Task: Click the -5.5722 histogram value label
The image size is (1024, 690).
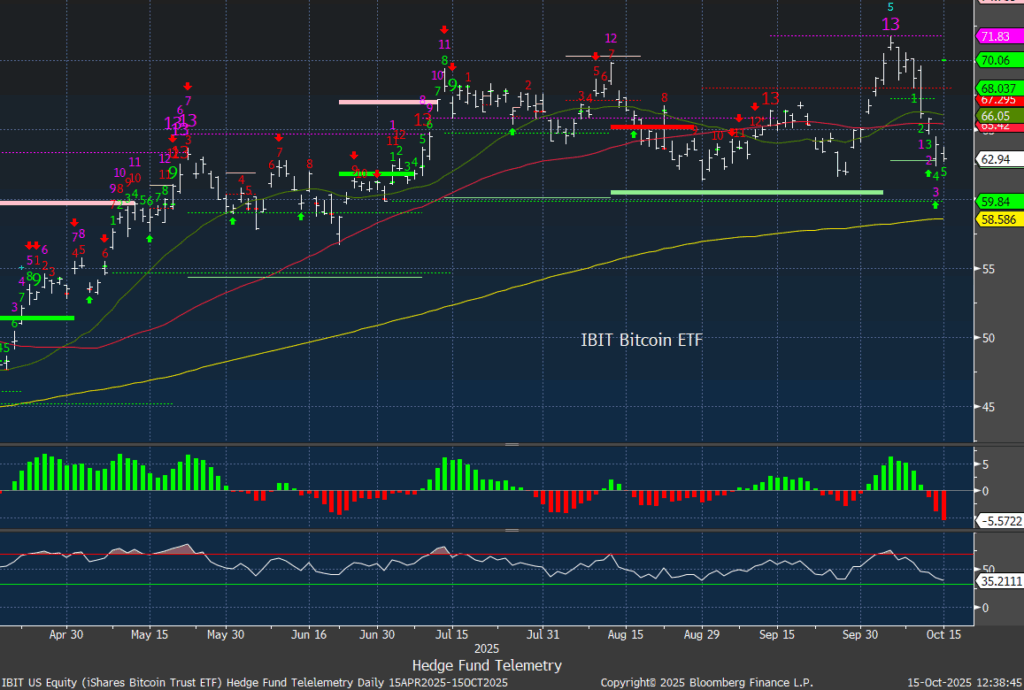Action: pyautogui.click(x=996, y=522)
